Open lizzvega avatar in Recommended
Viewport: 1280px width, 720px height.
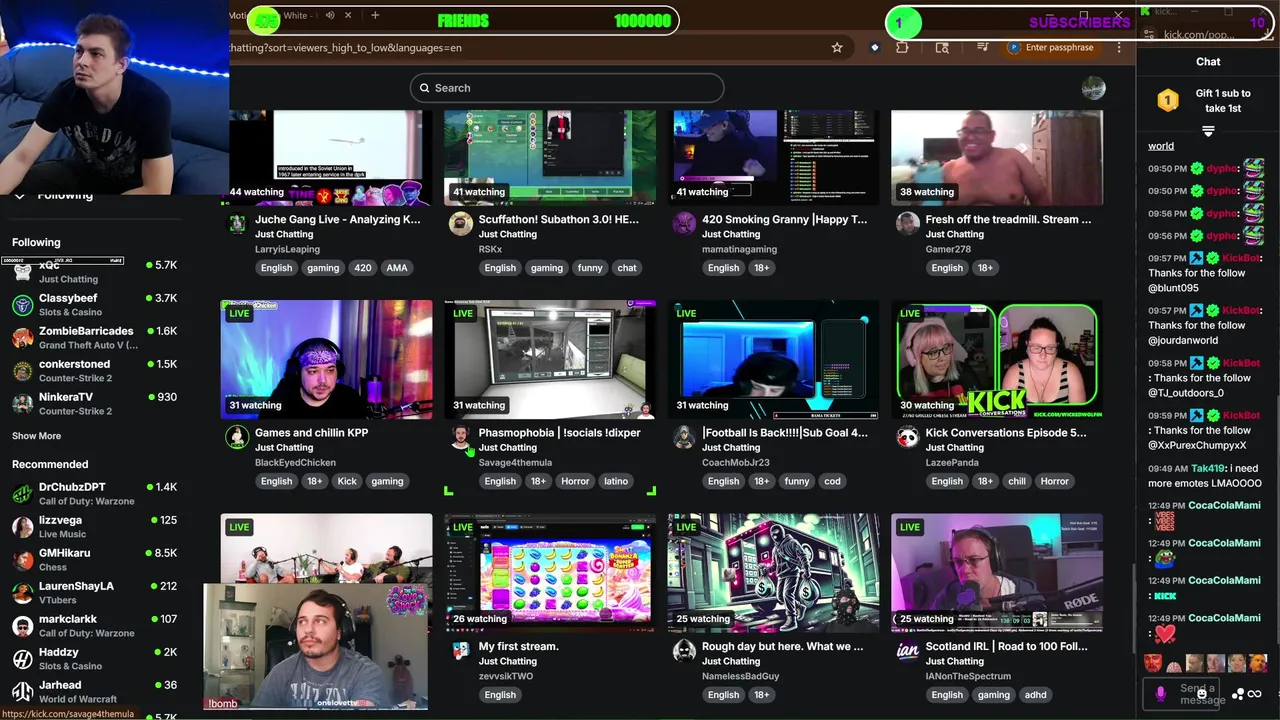pos(22,527)
